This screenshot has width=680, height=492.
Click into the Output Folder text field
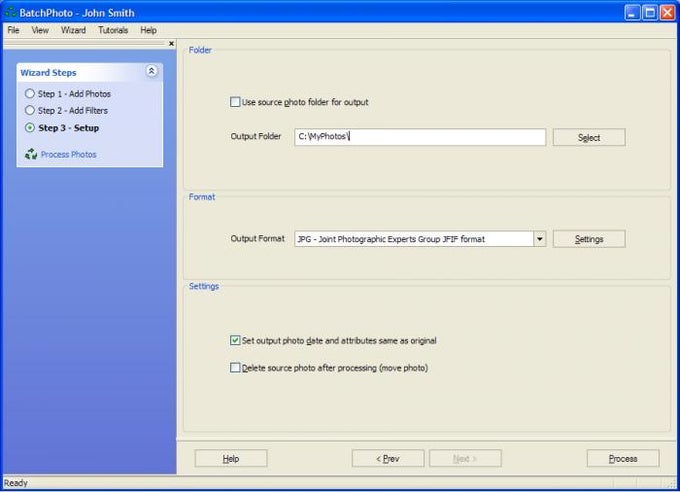(420, 137)
